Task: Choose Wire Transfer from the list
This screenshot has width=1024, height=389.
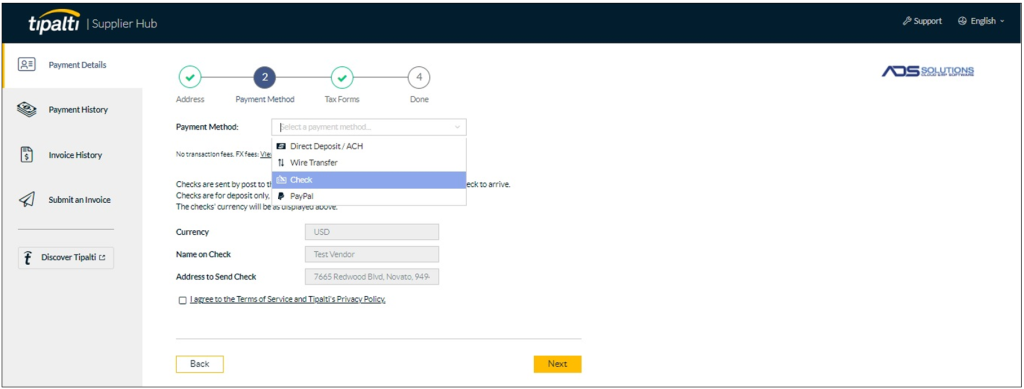Action: coord(369,163)
